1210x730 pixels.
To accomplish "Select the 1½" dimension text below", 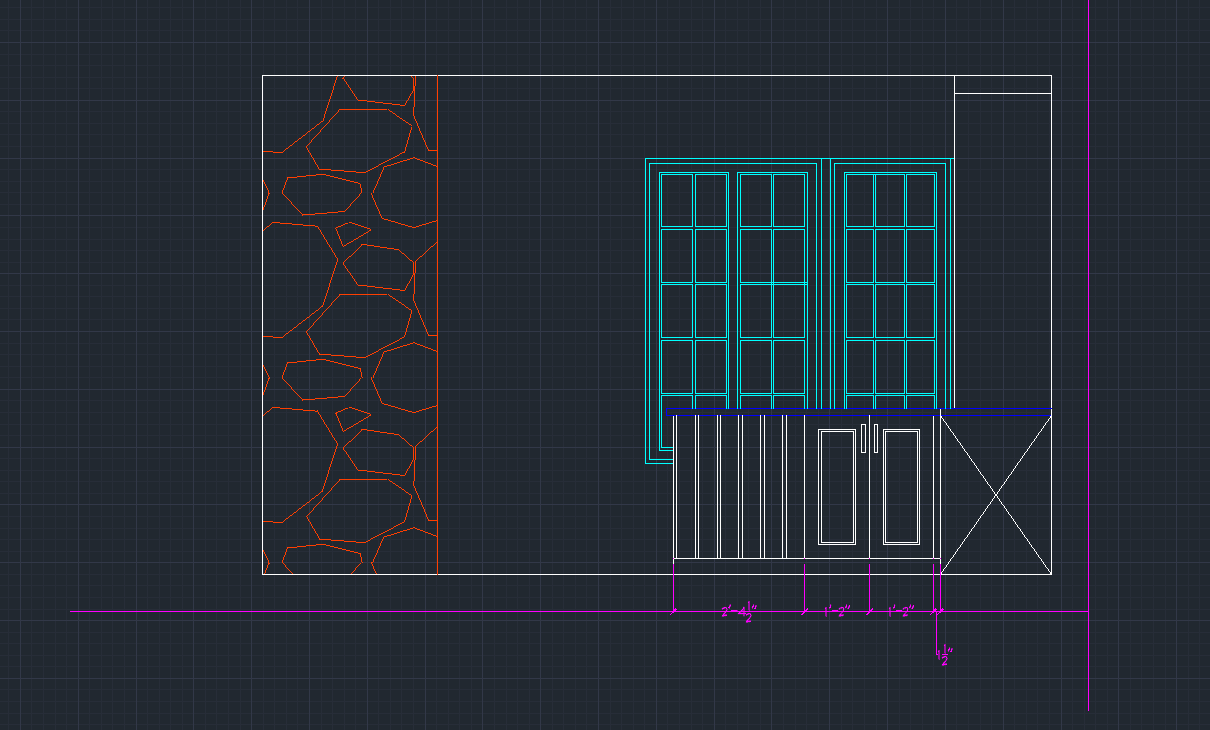I will click(x=946, y=656).
